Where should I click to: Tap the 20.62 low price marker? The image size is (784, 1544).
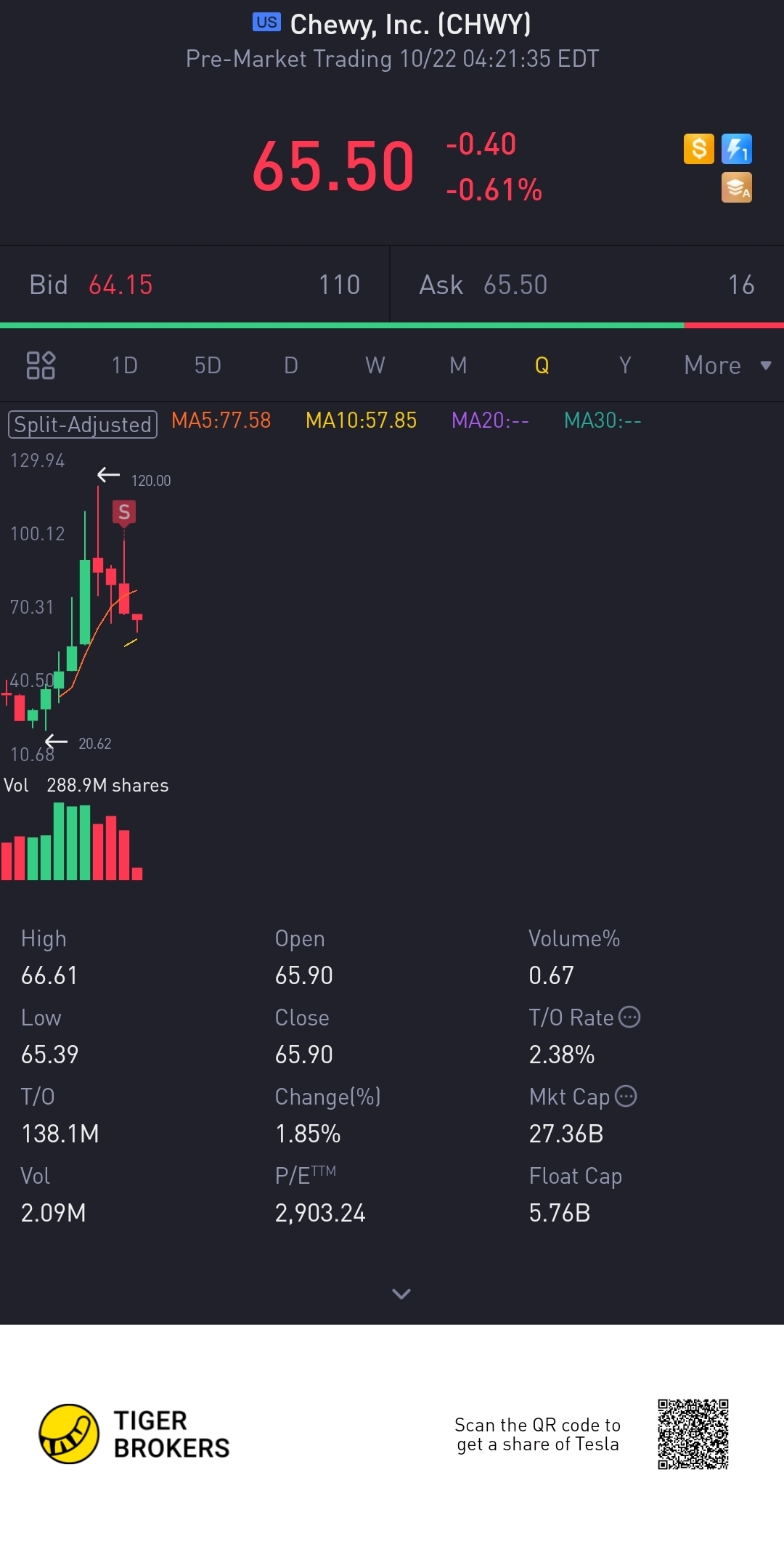click(x=95, y=744)
